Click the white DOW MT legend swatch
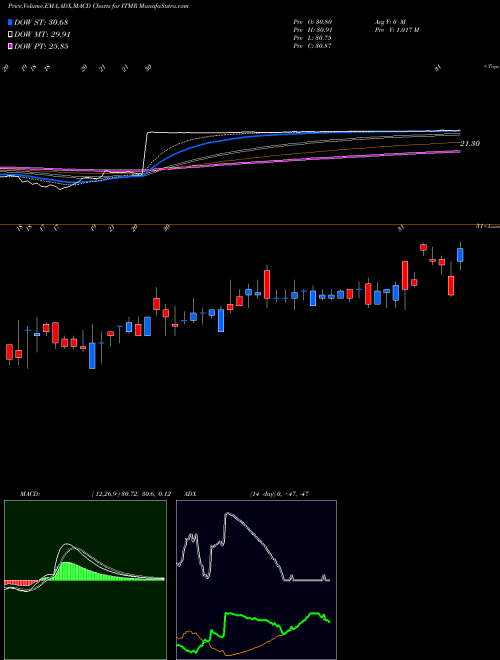Image resolution: width=500 pixels, height=660 pixels. 10,35
